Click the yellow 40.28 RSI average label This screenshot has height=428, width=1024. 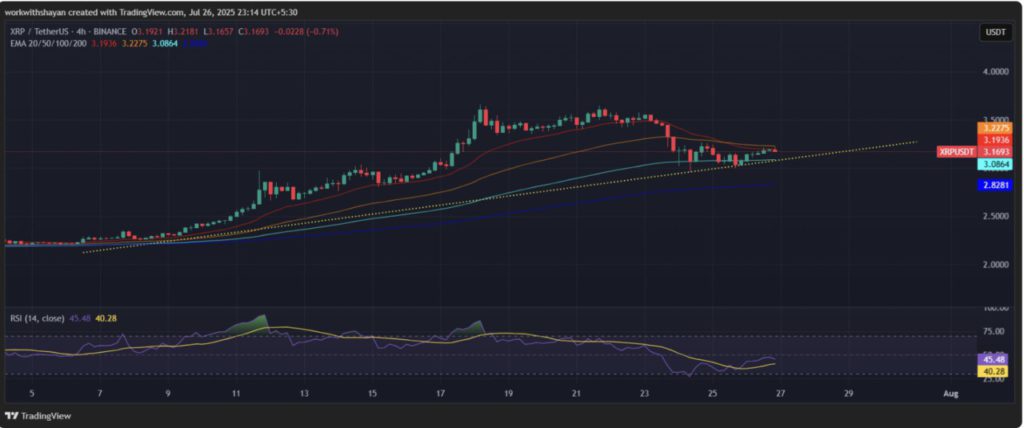[x=994, y=371]
